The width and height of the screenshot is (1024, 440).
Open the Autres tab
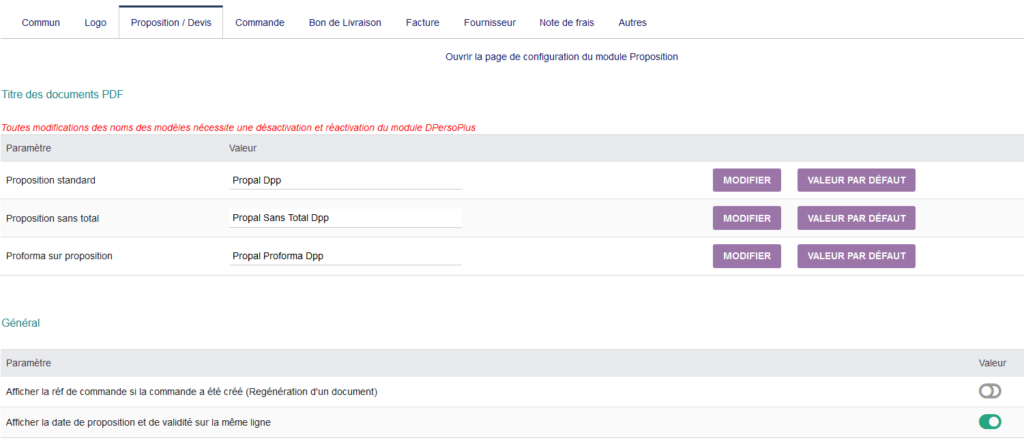pos(632,22)
